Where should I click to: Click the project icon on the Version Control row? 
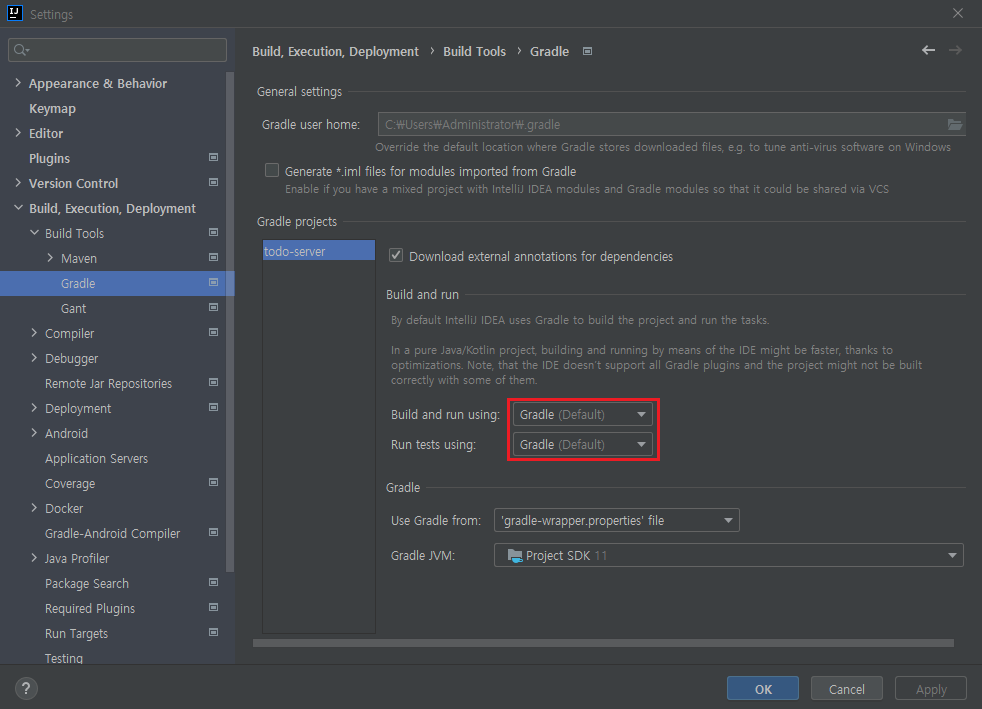tap(214, 182)
